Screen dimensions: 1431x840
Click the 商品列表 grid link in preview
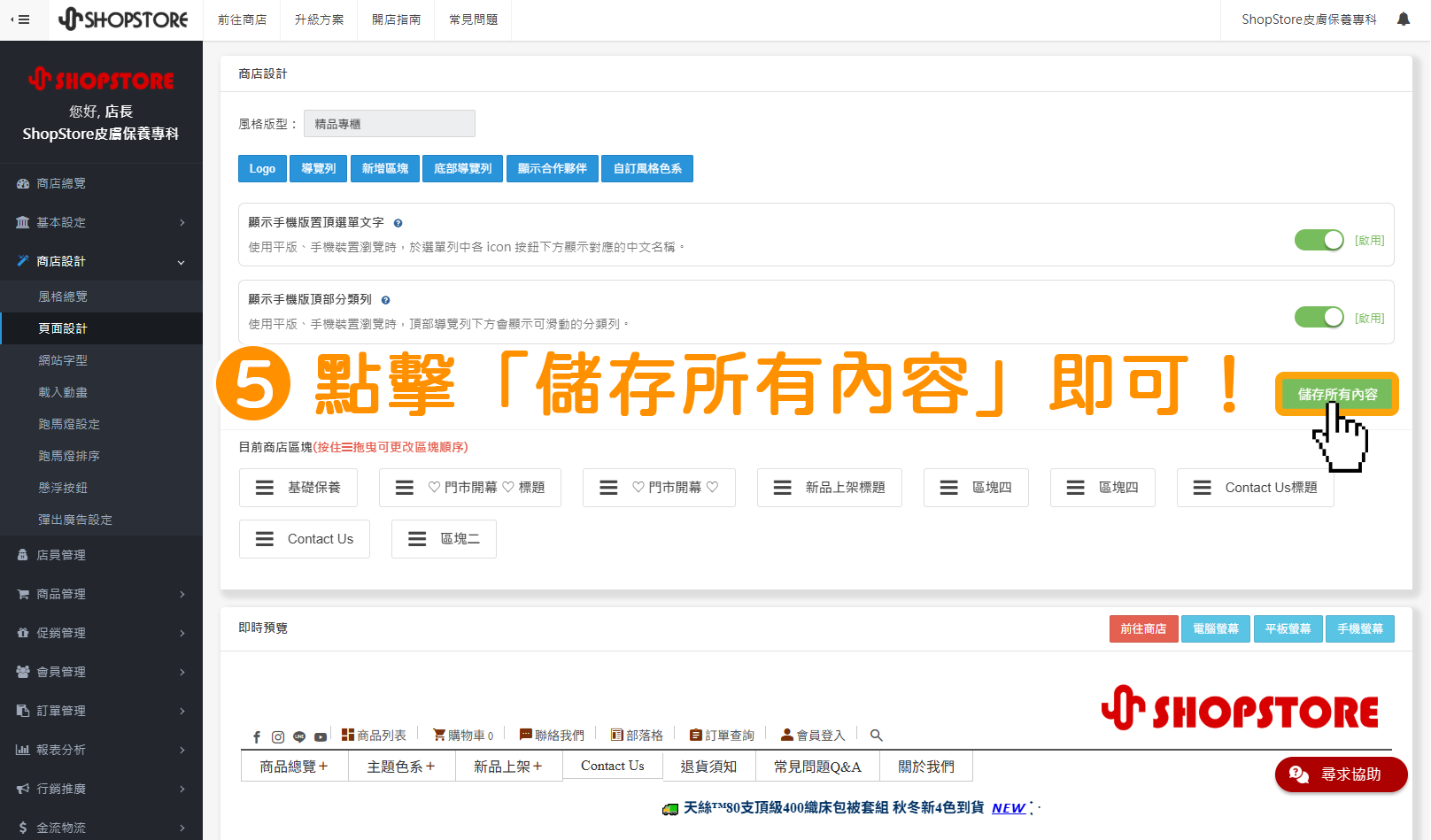[x=374, y=736]
